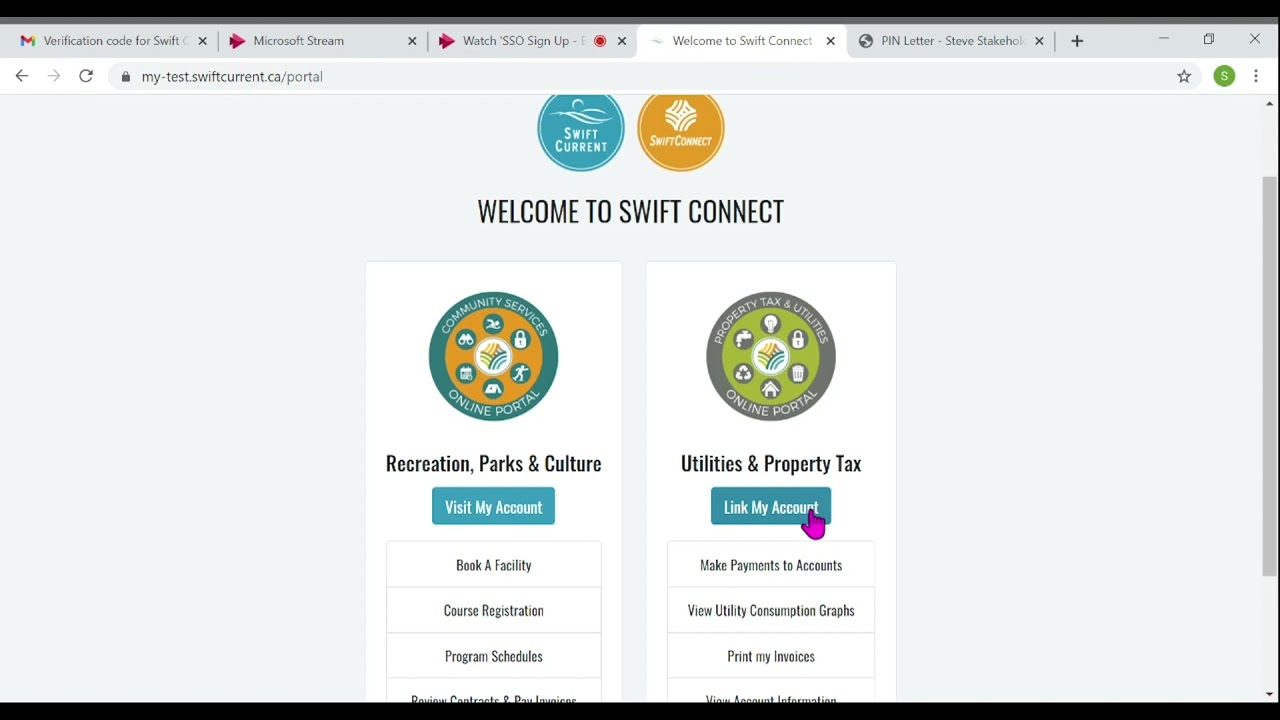Open Make Payments to Accounts
This screenshot has height=720, width=1280.
[771, 565]
